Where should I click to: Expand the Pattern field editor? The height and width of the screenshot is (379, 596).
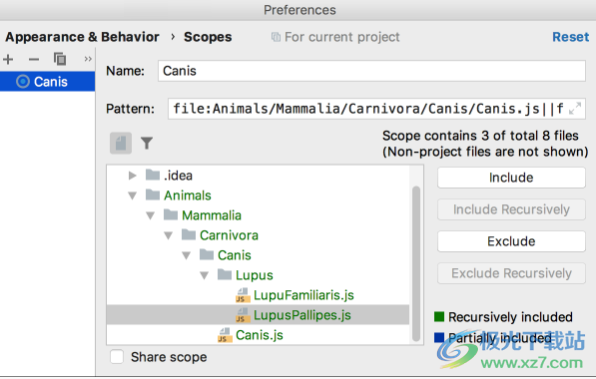[575, 108]
